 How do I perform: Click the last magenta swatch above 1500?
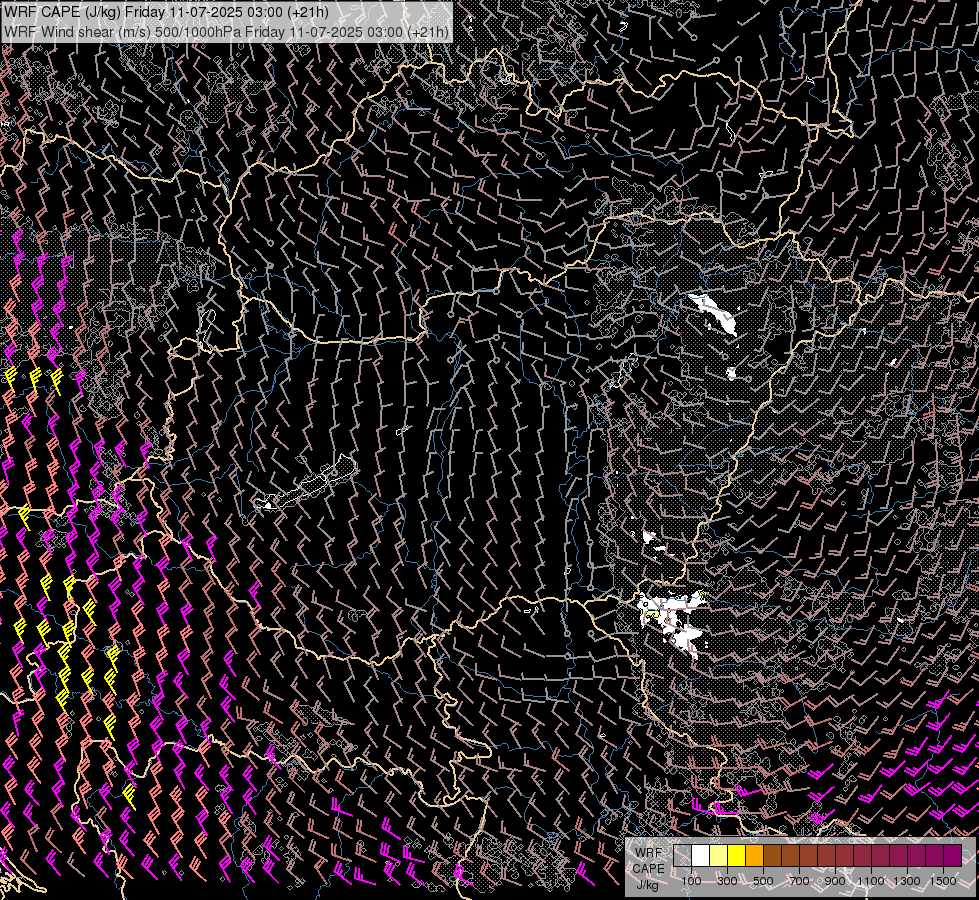(x=953, y=855)
